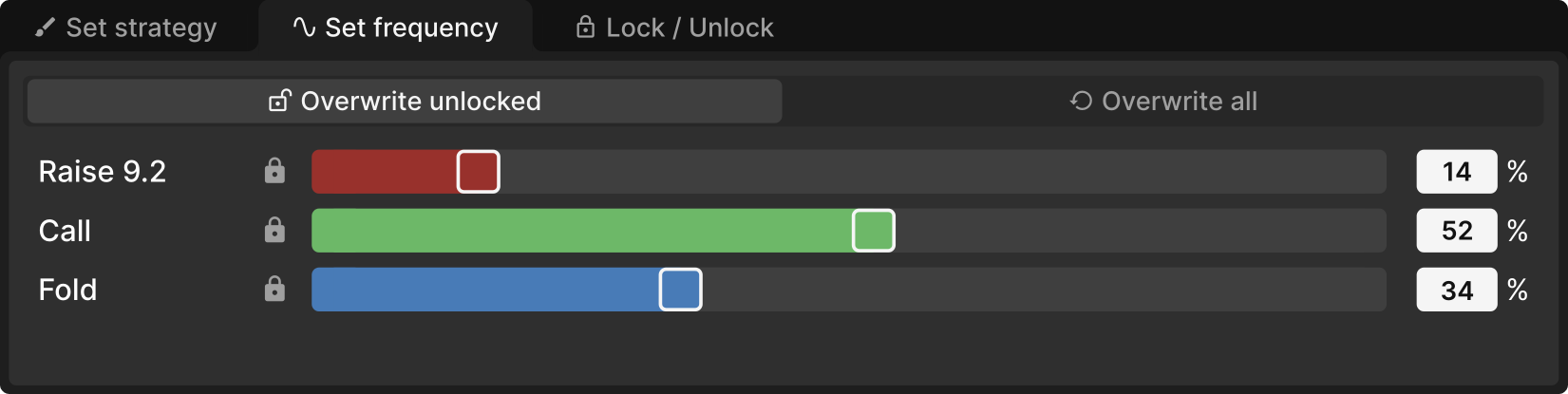Click the blue Fold slider handle

tap(680, 290)
